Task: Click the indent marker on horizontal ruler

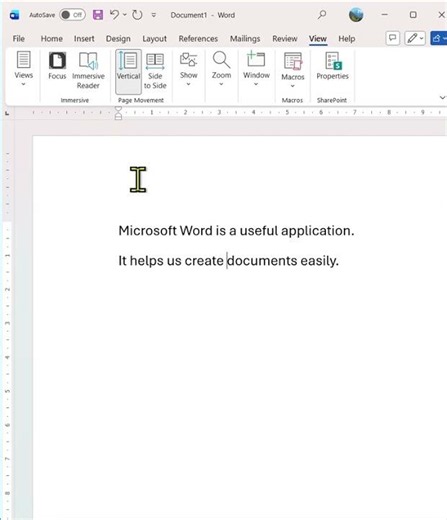Action: [118, 113]
